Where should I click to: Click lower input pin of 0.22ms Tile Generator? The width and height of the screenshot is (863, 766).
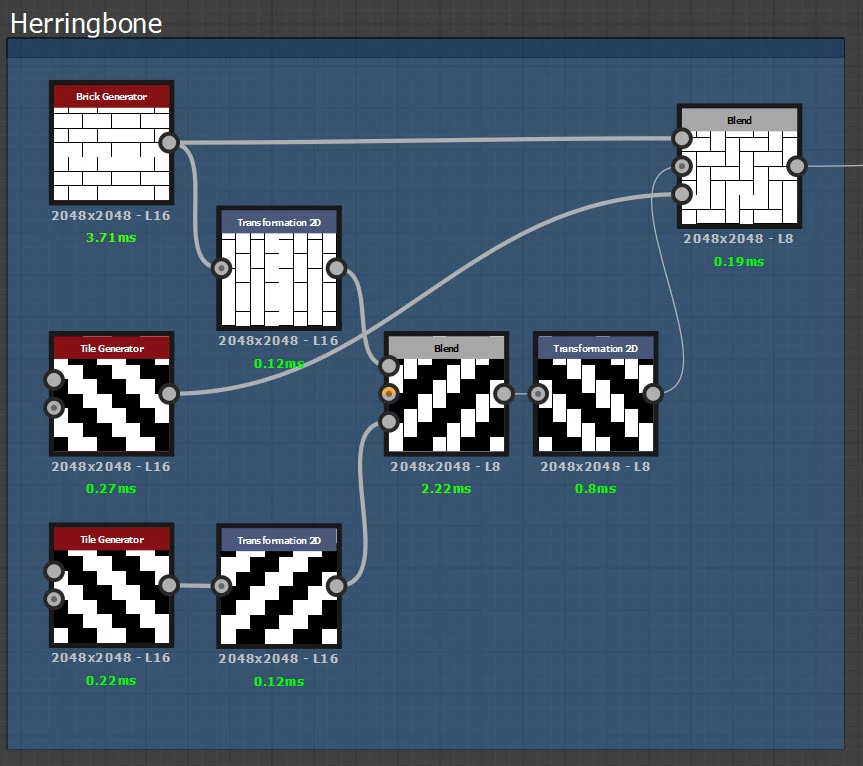coord(54,599)
